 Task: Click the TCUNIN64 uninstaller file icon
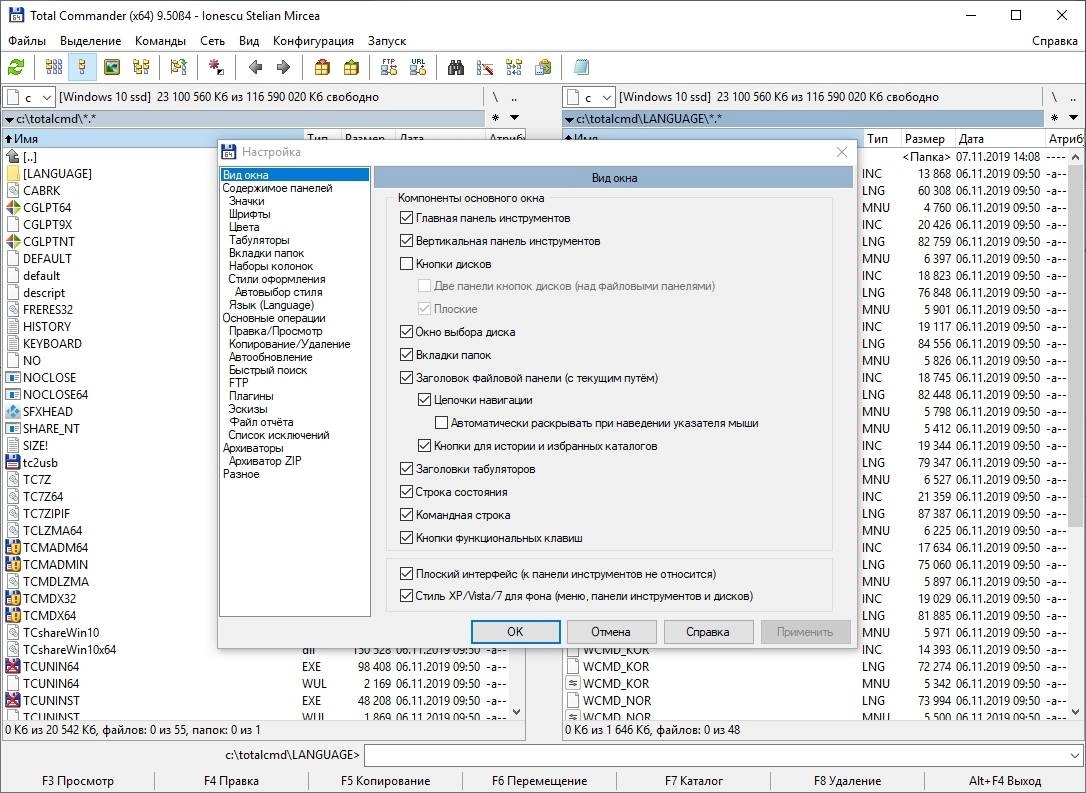click(13, 666)
